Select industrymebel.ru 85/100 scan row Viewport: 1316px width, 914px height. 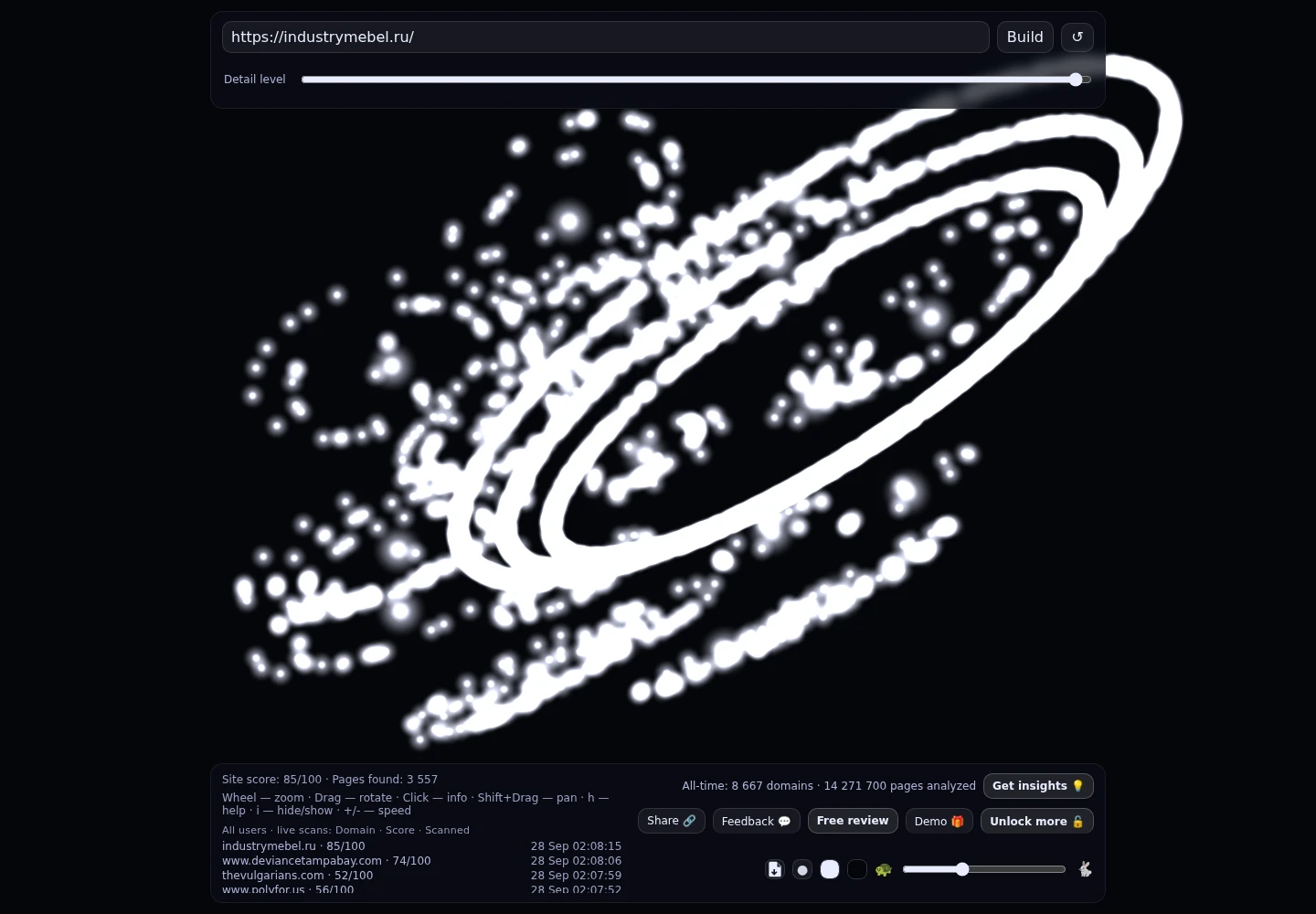[421, 846]
